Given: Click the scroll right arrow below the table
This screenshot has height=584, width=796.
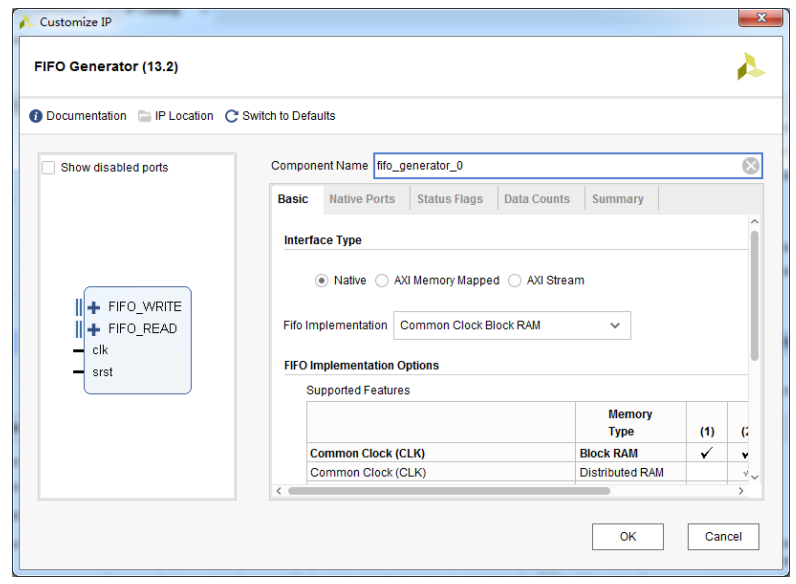Looking at the screenshot, I should click(x=741, y=491).
